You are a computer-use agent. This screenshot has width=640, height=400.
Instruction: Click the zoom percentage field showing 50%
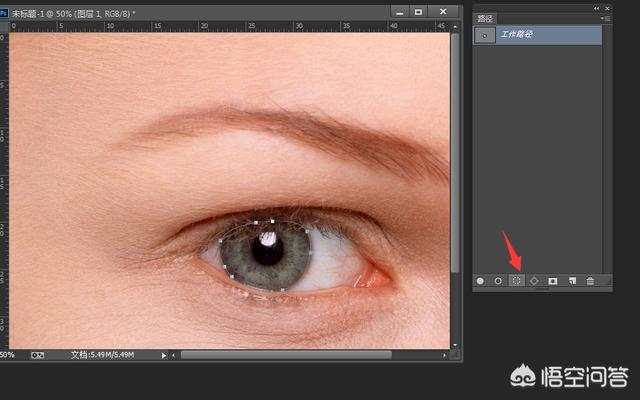tap(8, 354)
